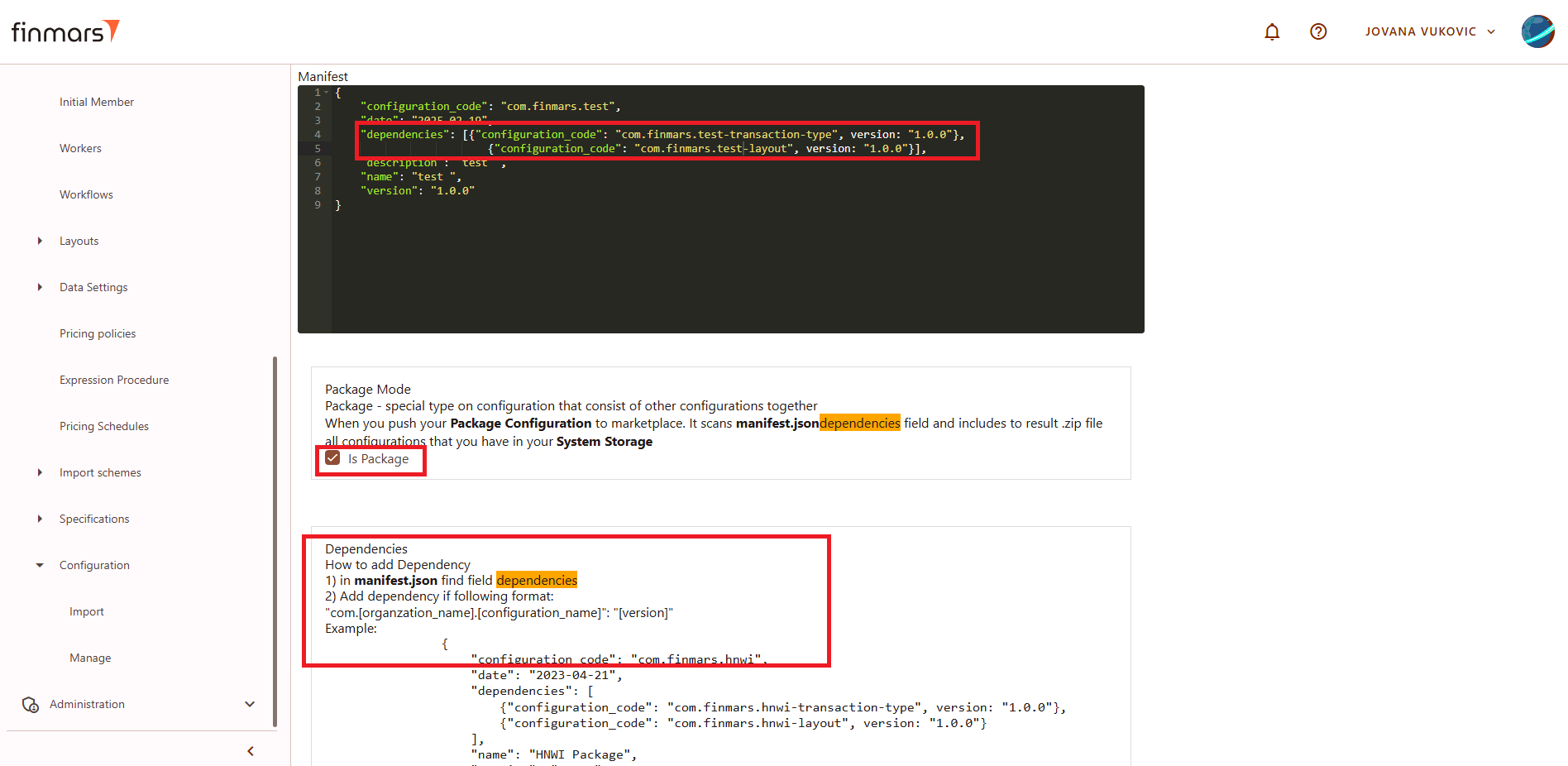The height and width of the screenshot is (766, 1568).
Task: Click the user avatar globe image
Action: [1537, 31]
